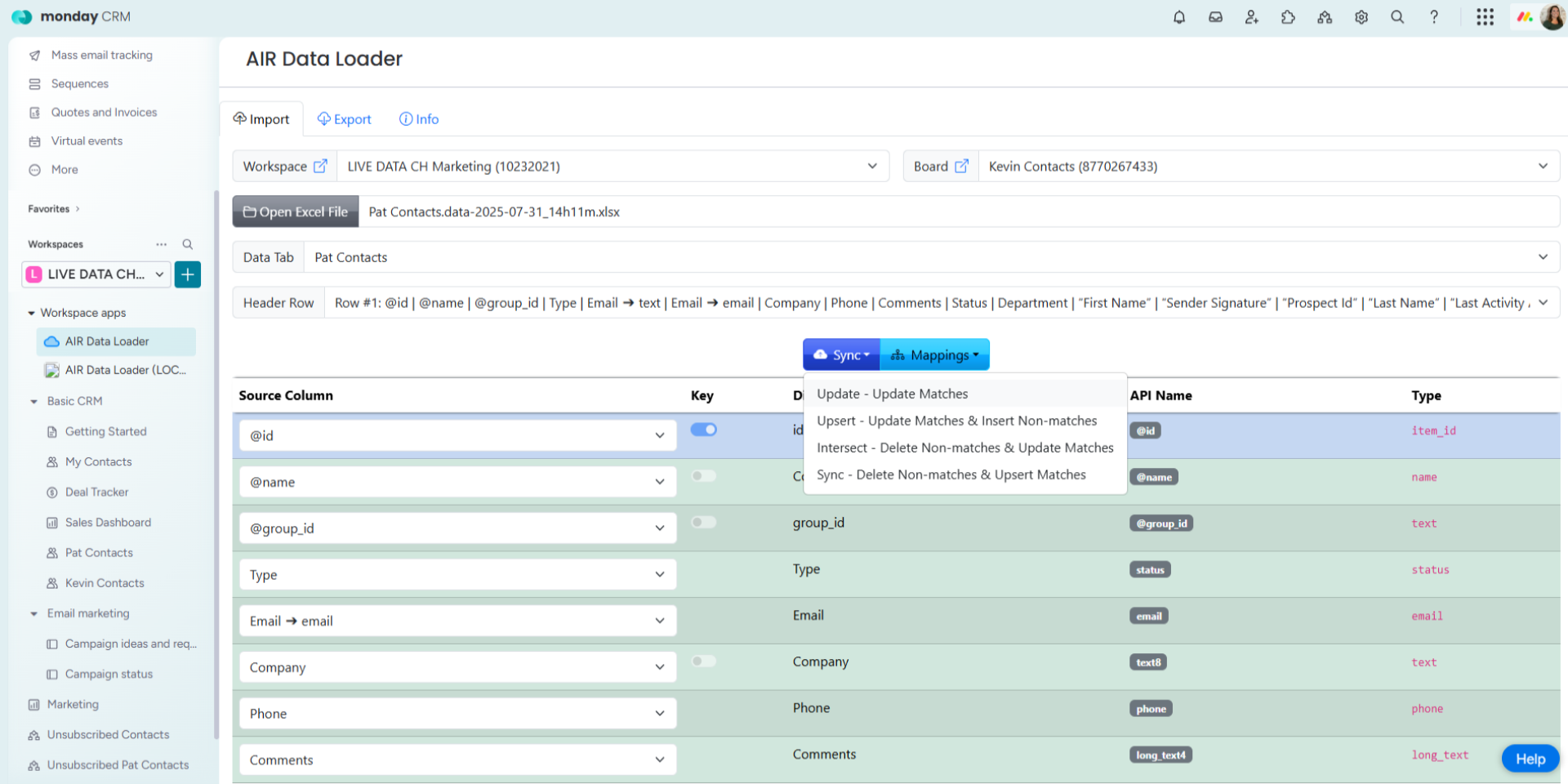Open Campaign status board

click(x=109, y=674)
